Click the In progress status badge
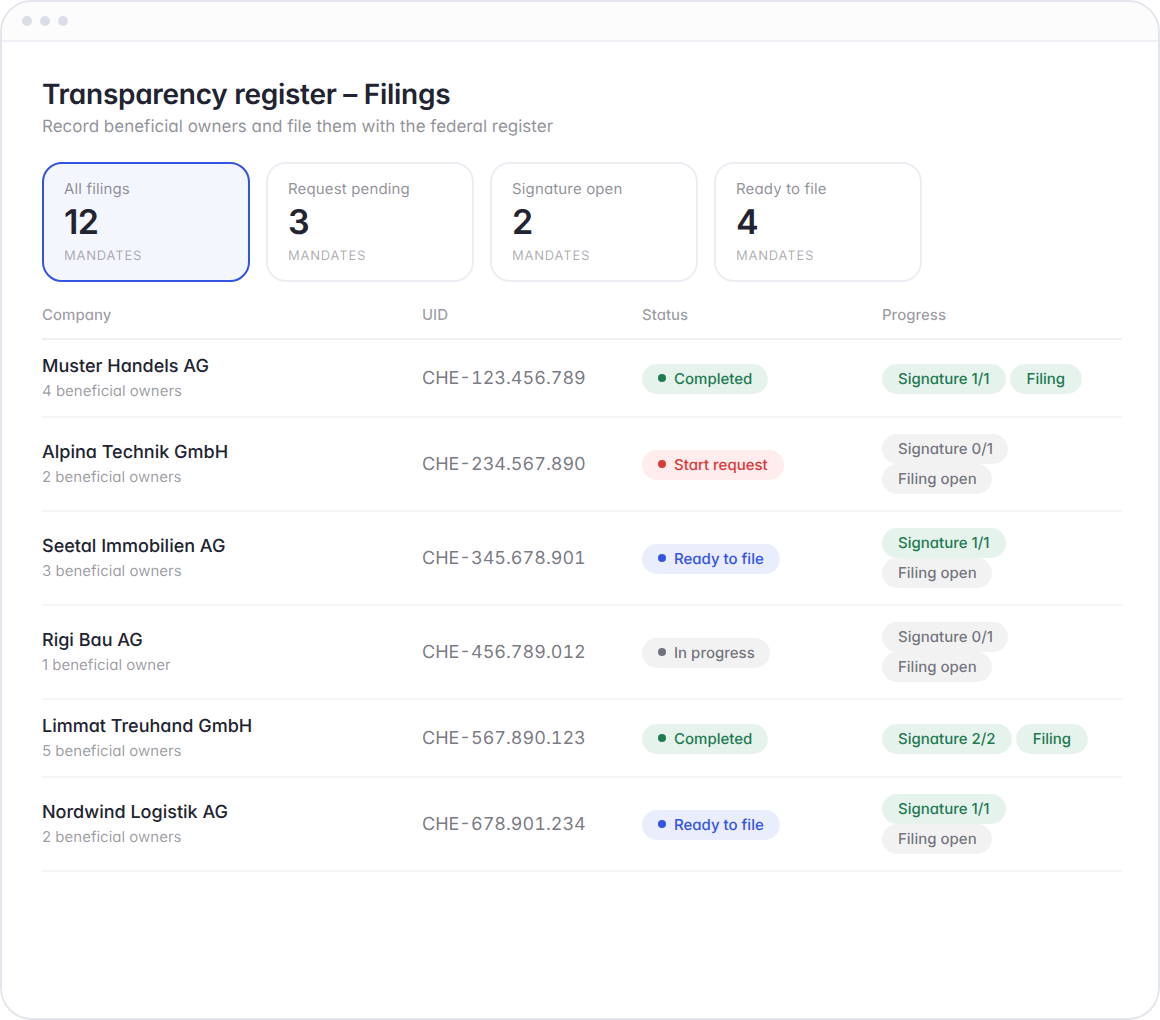Image resolution: width=1160 pixels, height=1020 pixels. coord(706,653)
